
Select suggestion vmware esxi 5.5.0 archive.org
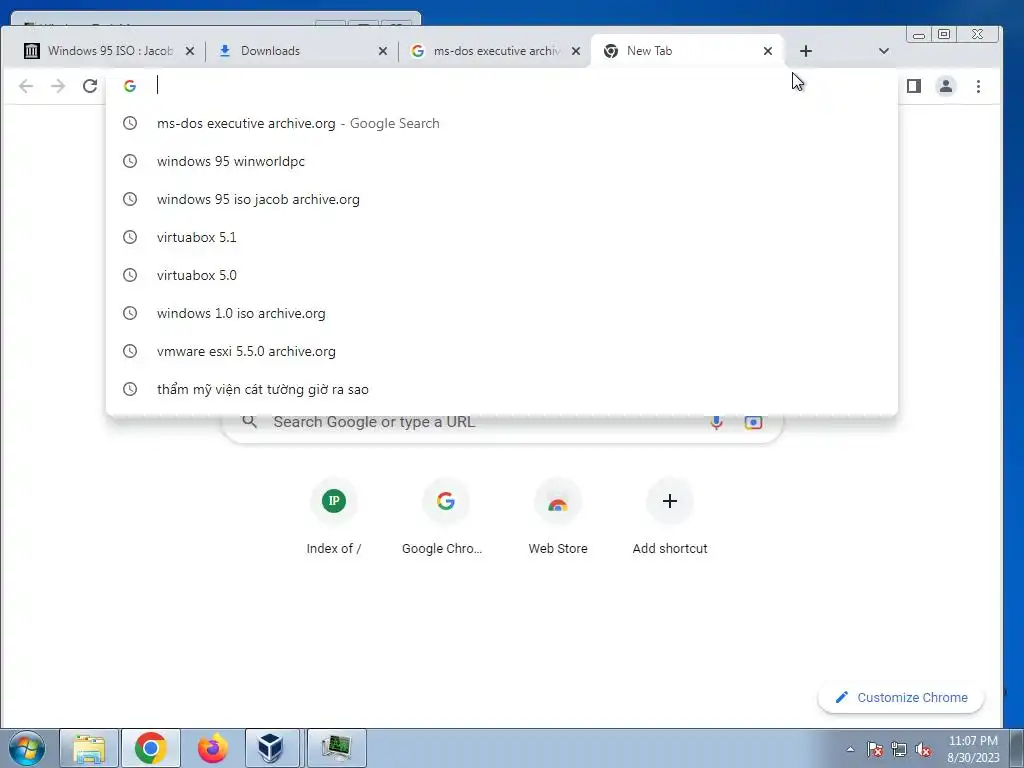pyautogui.click(x=502, y=351)
